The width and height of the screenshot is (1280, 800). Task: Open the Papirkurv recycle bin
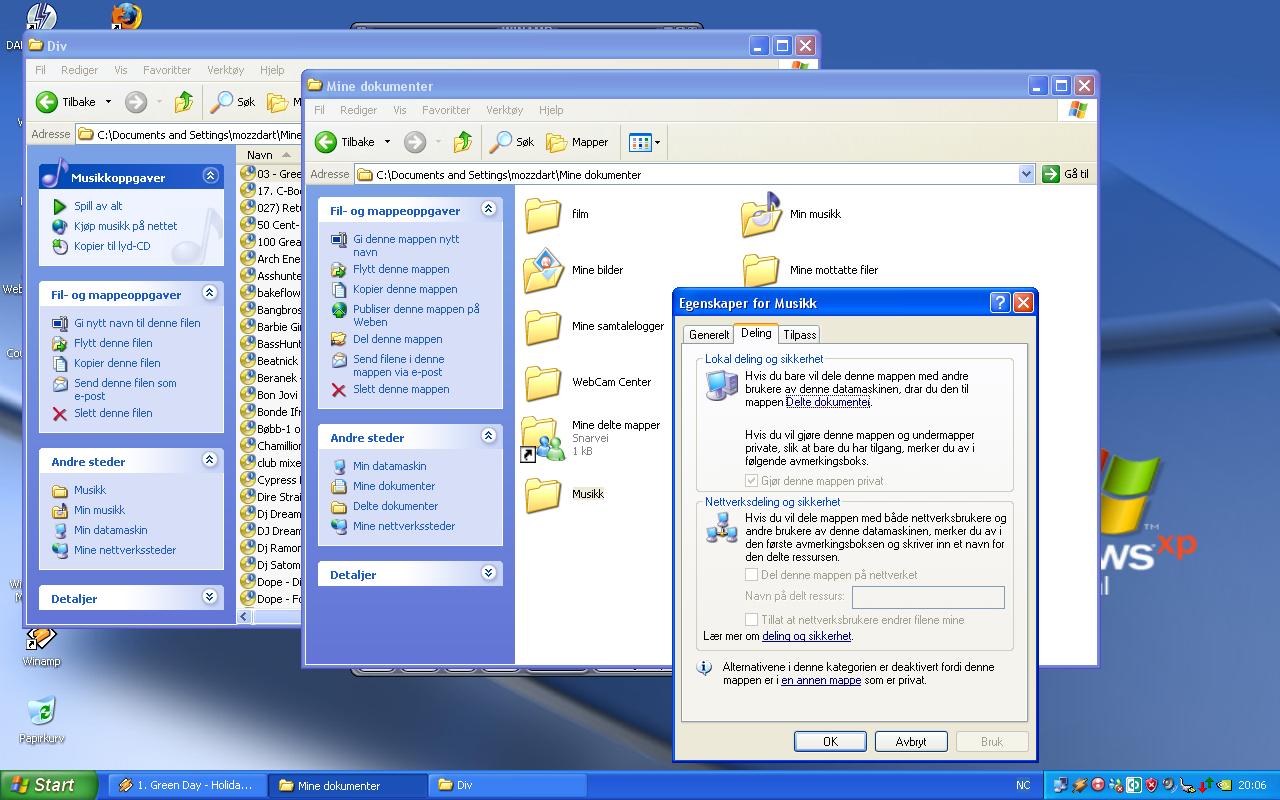(x=41, y=715)
